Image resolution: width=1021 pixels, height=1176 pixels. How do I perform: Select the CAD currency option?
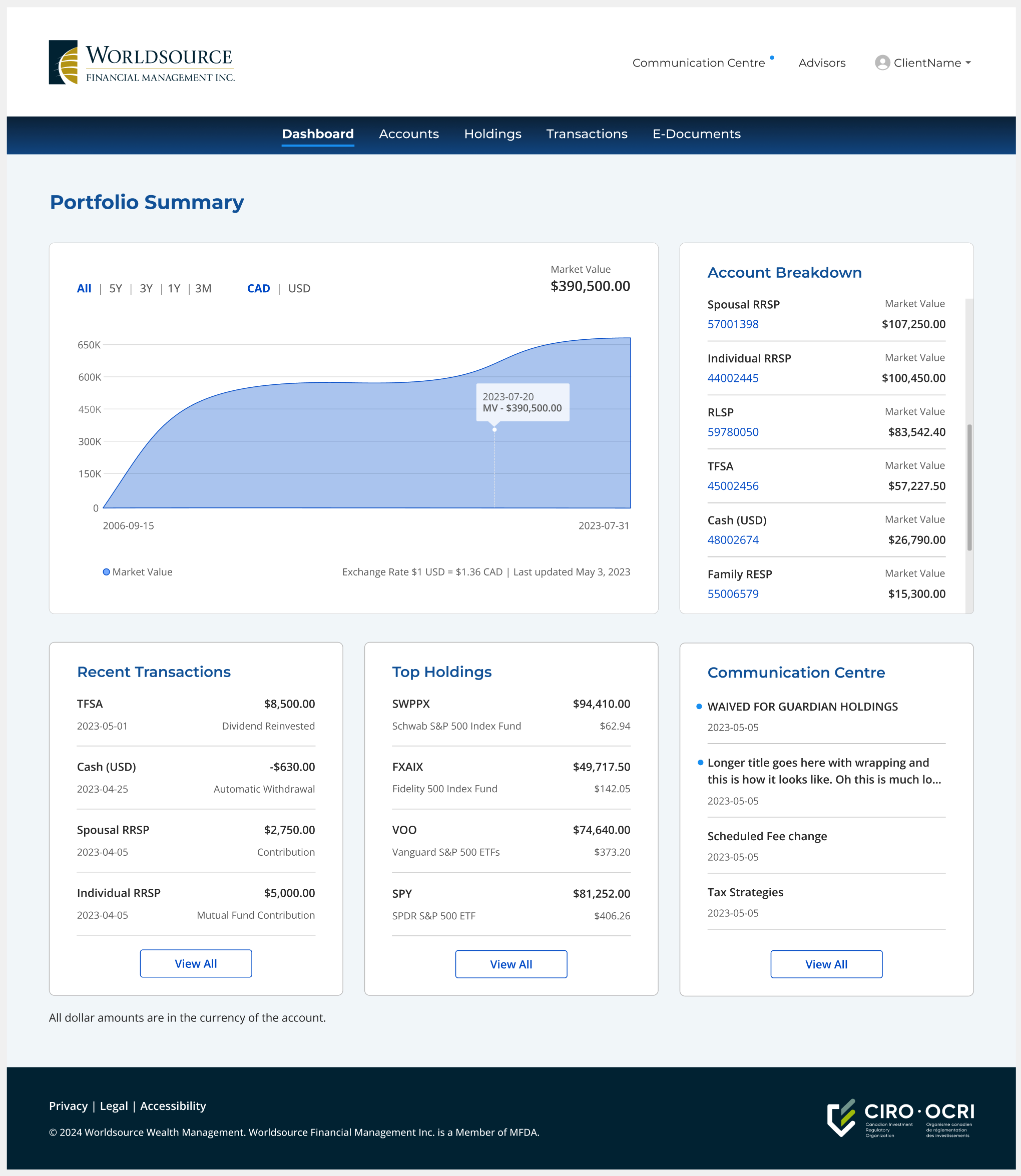(258, 288)
